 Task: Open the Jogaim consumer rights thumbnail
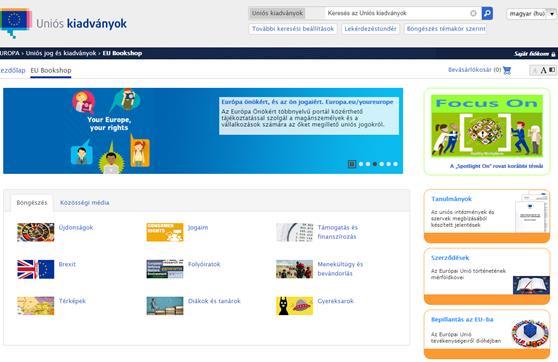pyautogui.click(x=165, y=232)
